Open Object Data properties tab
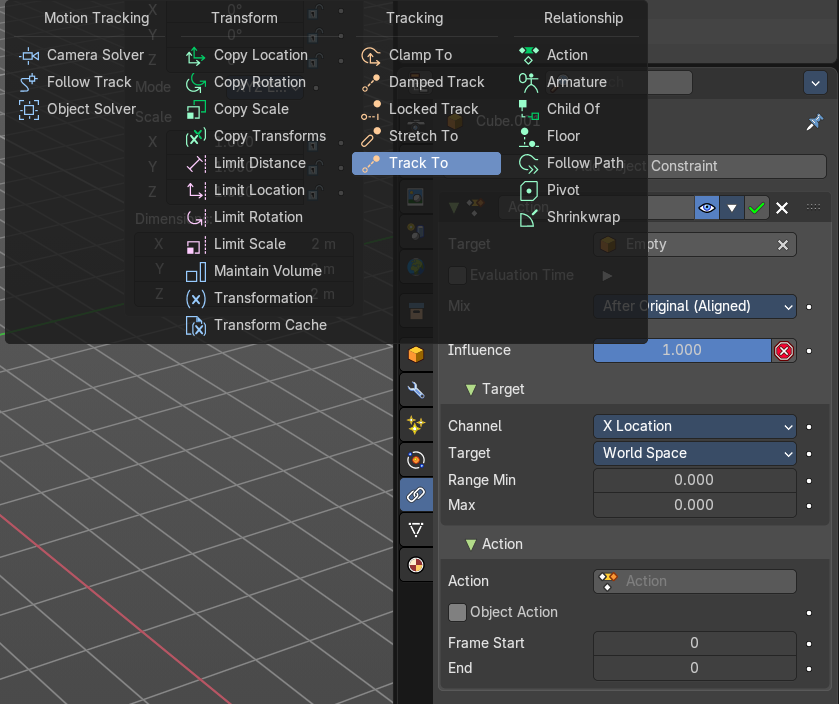 (x=416, y=530)
